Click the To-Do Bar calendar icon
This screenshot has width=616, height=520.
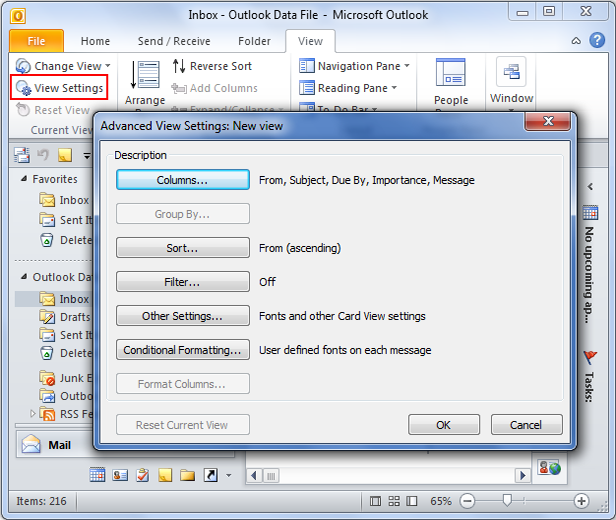590,212
